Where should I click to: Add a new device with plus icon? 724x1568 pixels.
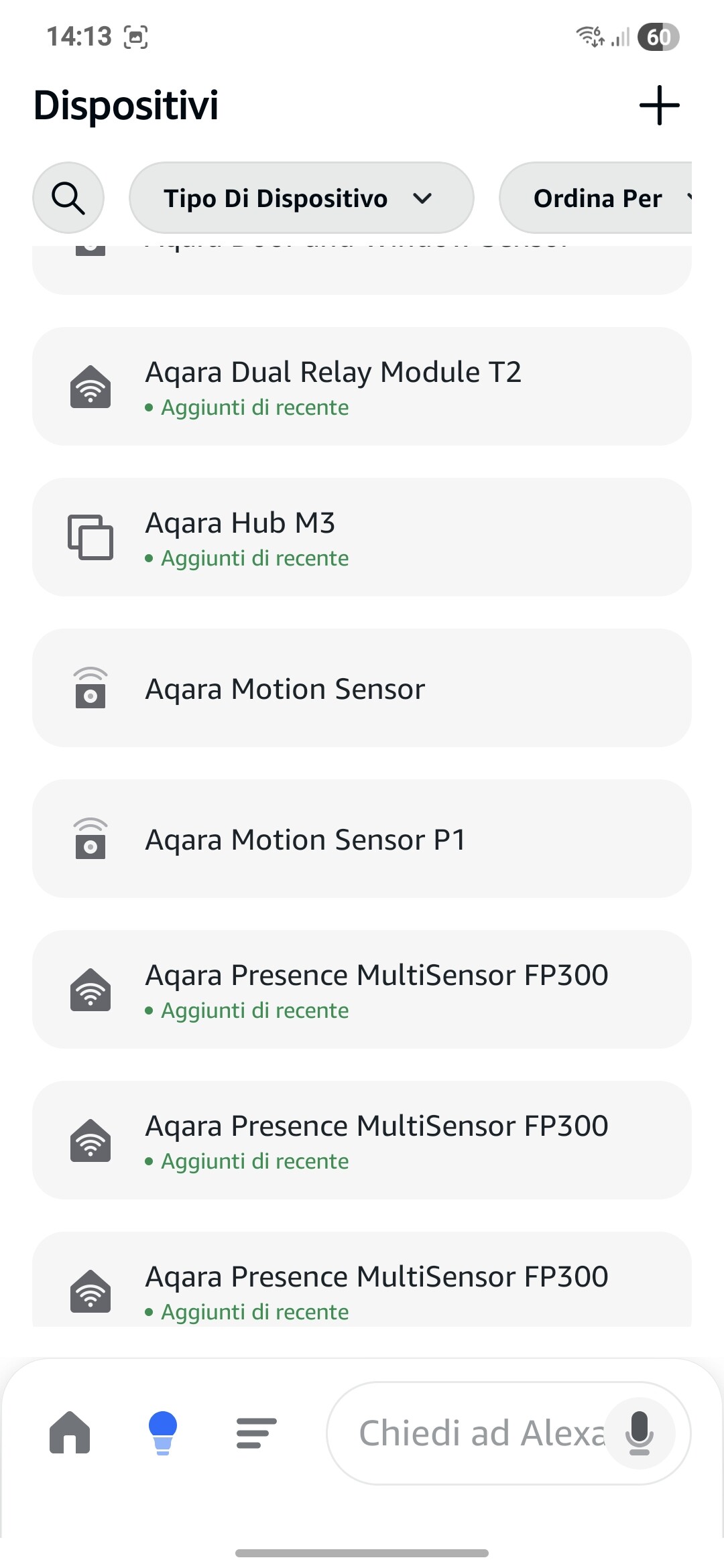pyautogui.click(x=659, y=105)
